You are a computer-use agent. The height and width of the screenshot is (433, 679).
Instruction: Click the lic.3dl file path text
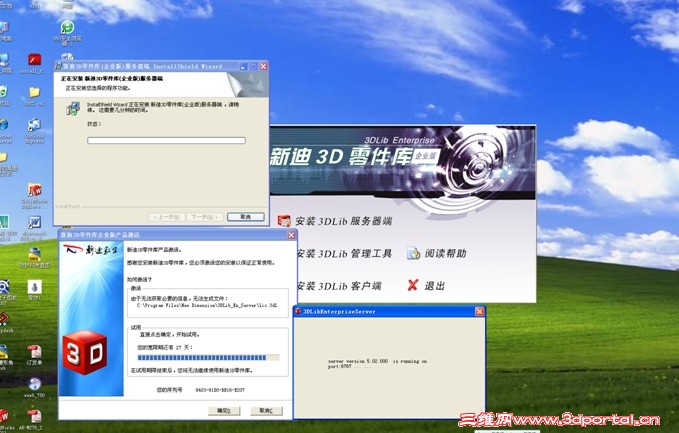(207, 305)
